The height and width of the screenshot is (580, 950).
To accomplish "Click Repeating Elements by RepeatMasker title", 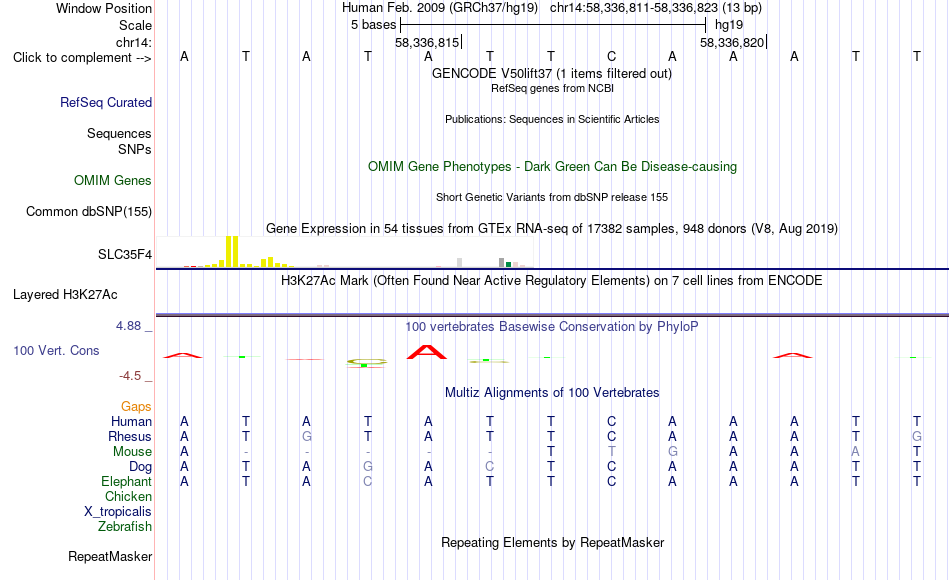I will click(x=552, y=542).
